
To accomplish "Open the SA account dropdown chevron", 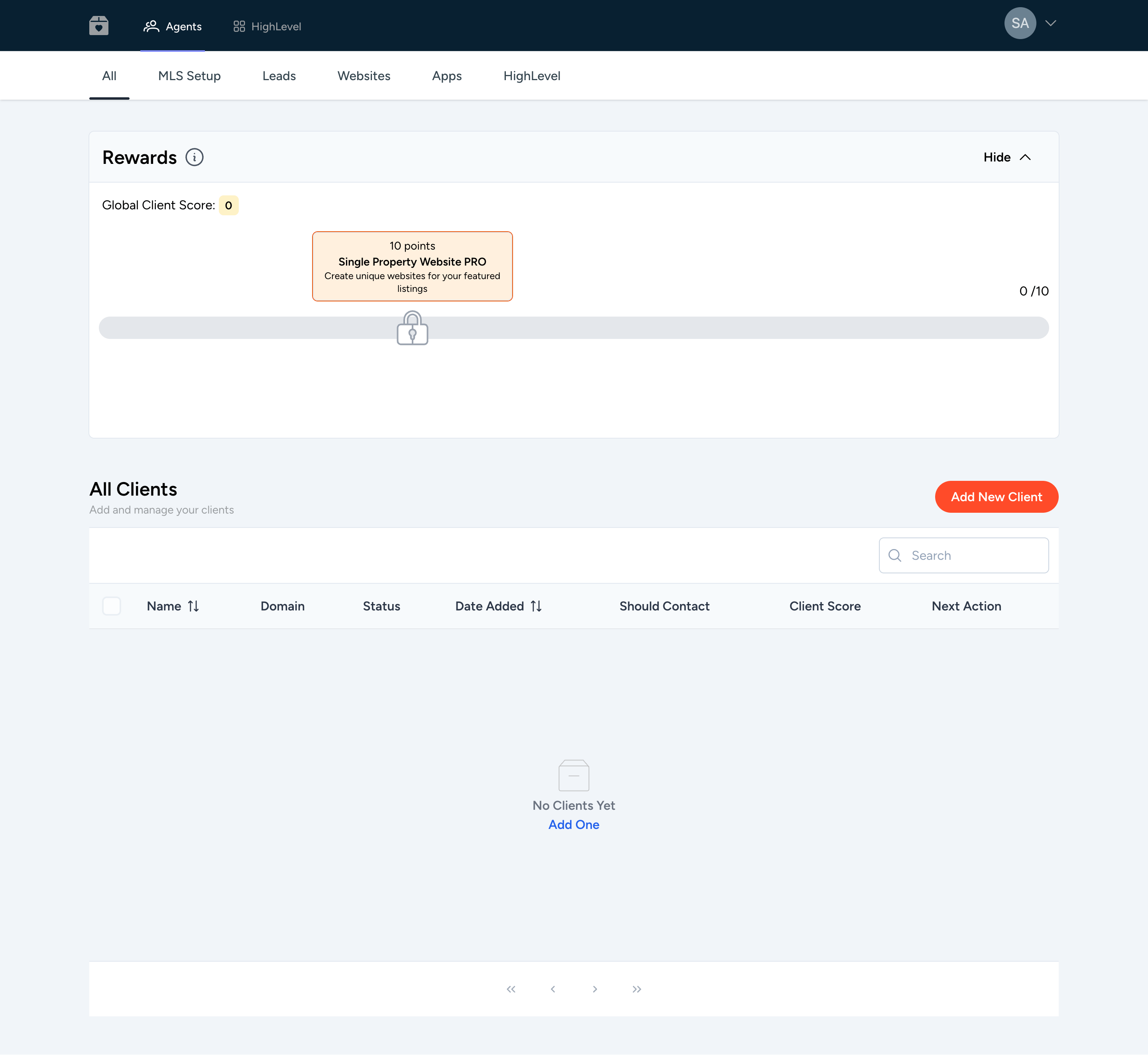I will coord(1050,24).
